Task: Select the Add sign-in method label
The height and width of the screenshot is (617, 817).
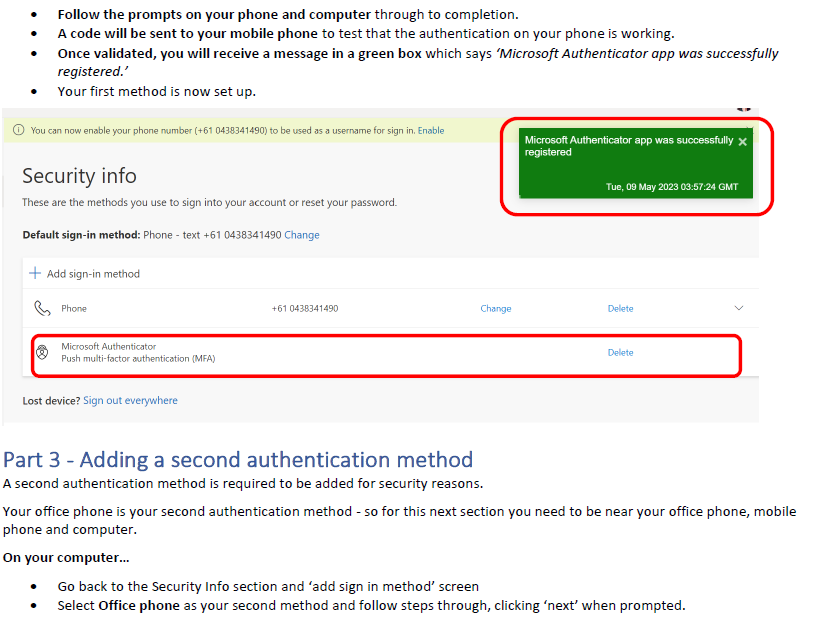Action: (93, 274)
